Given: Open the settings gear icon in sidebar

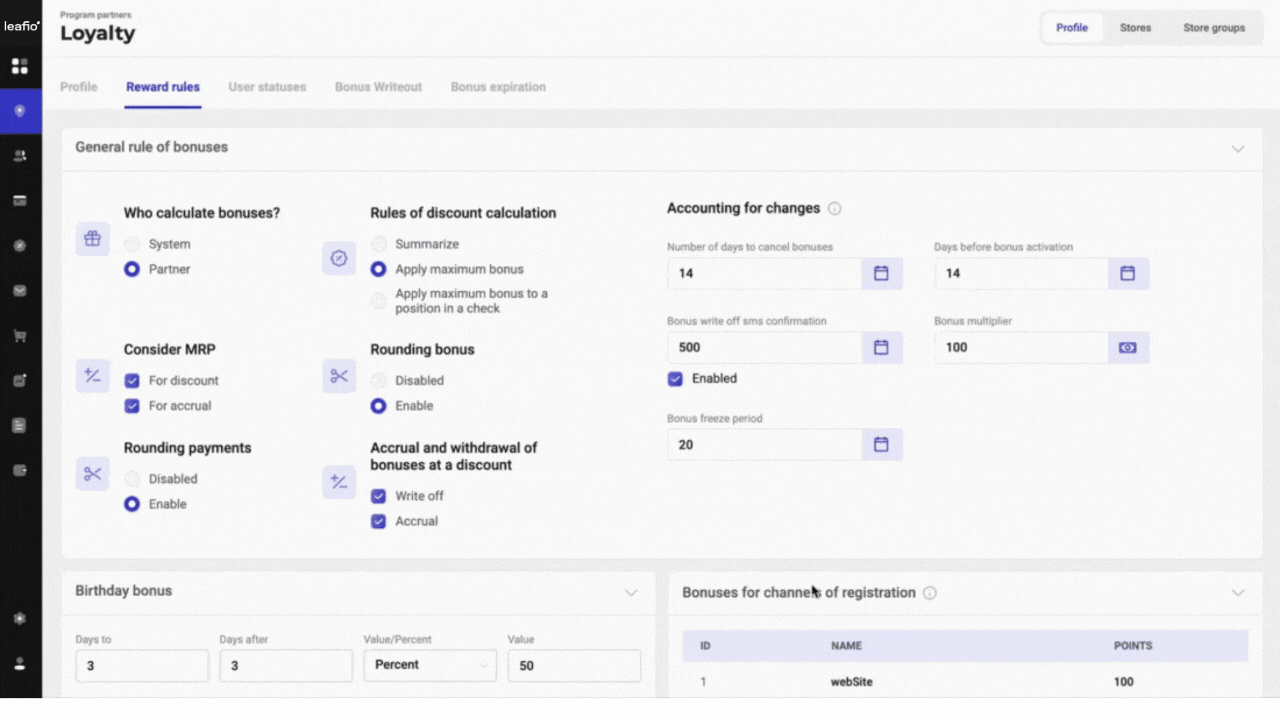Looking at the screenshot, I should click(x=19, y=618).
